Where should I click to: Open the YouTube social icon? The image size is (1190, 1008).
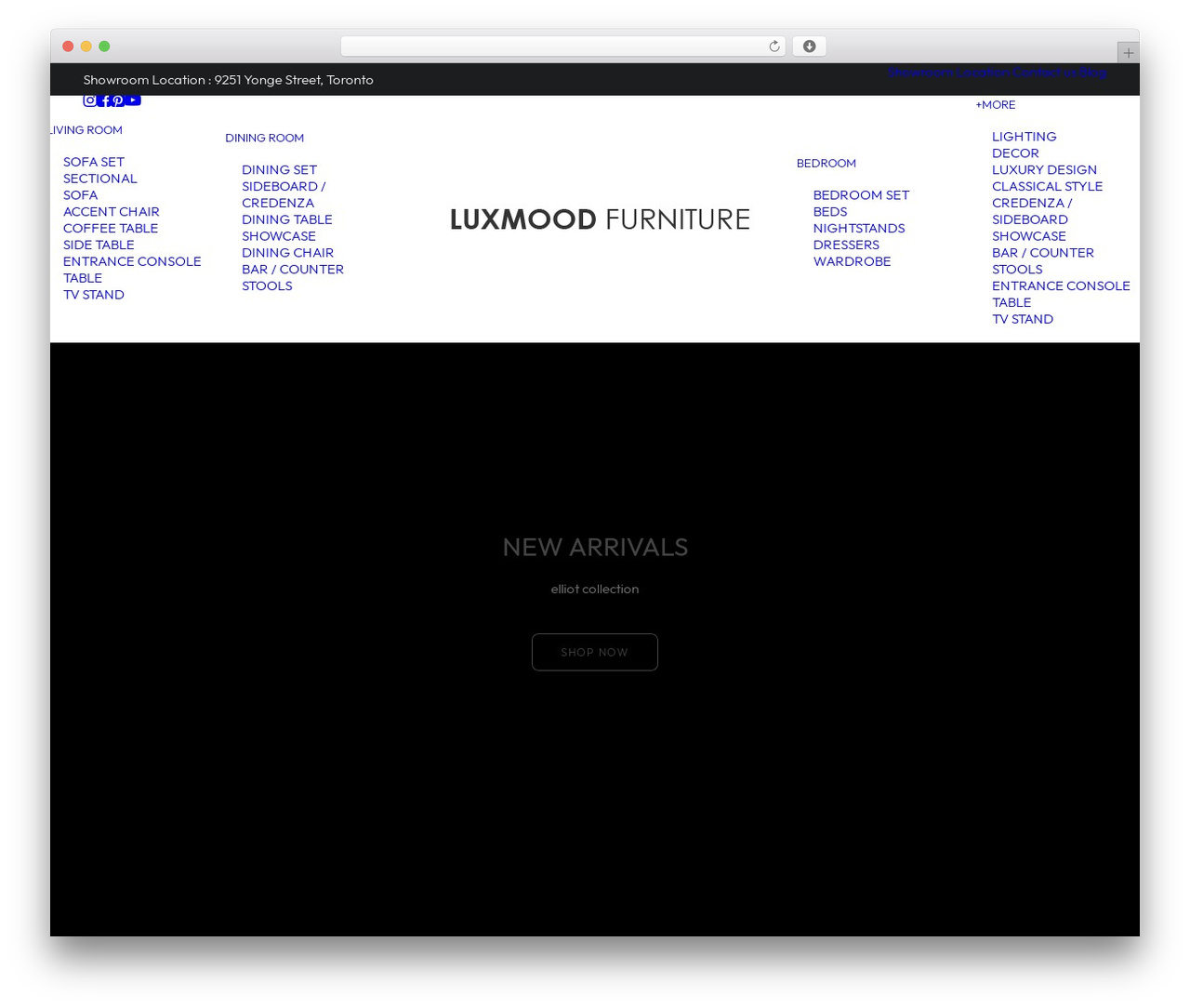pyautogui.click(x=133, y=100)
